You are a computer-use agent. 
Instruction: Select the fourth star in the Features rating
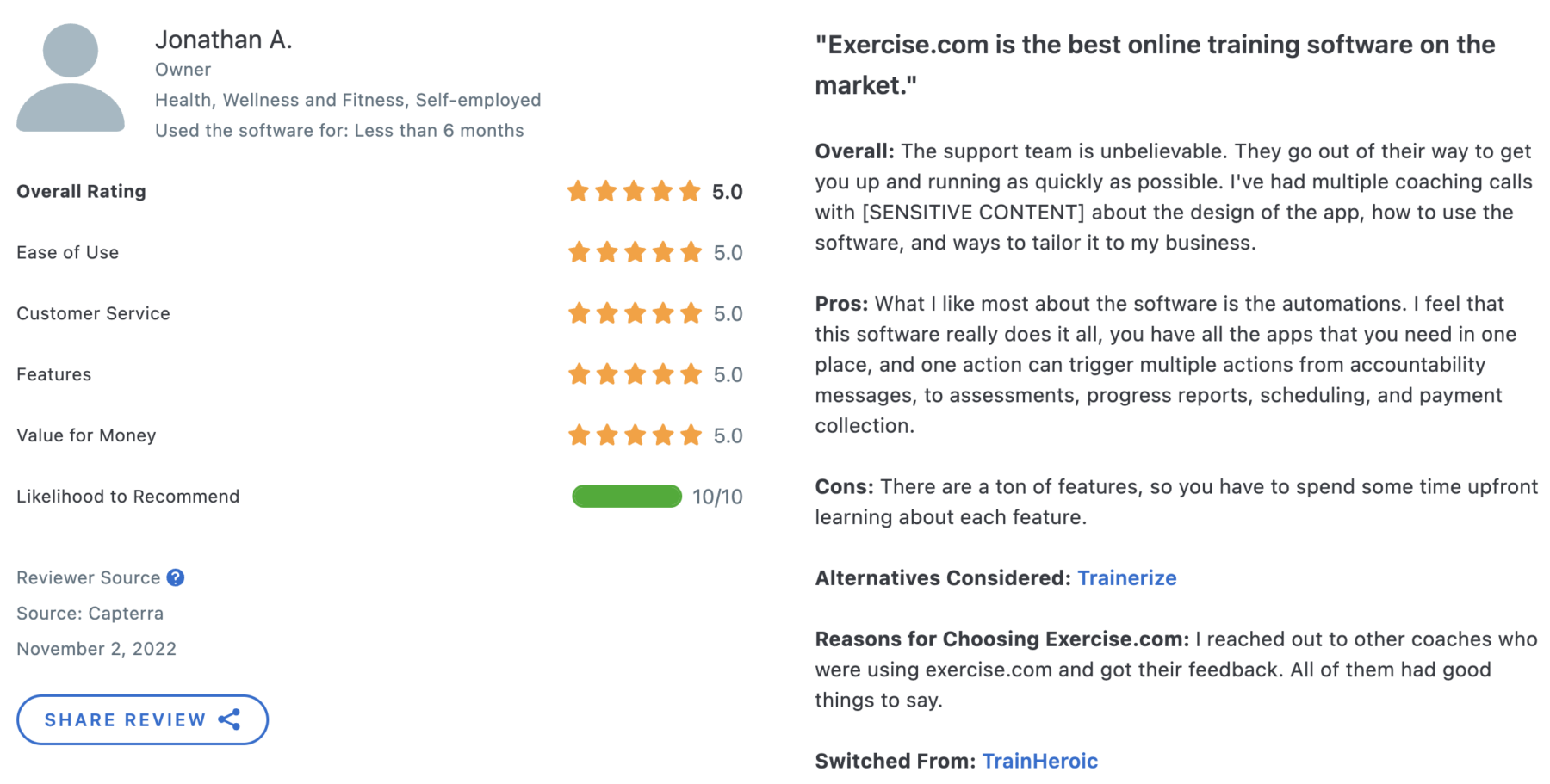[x=663, y=374]
